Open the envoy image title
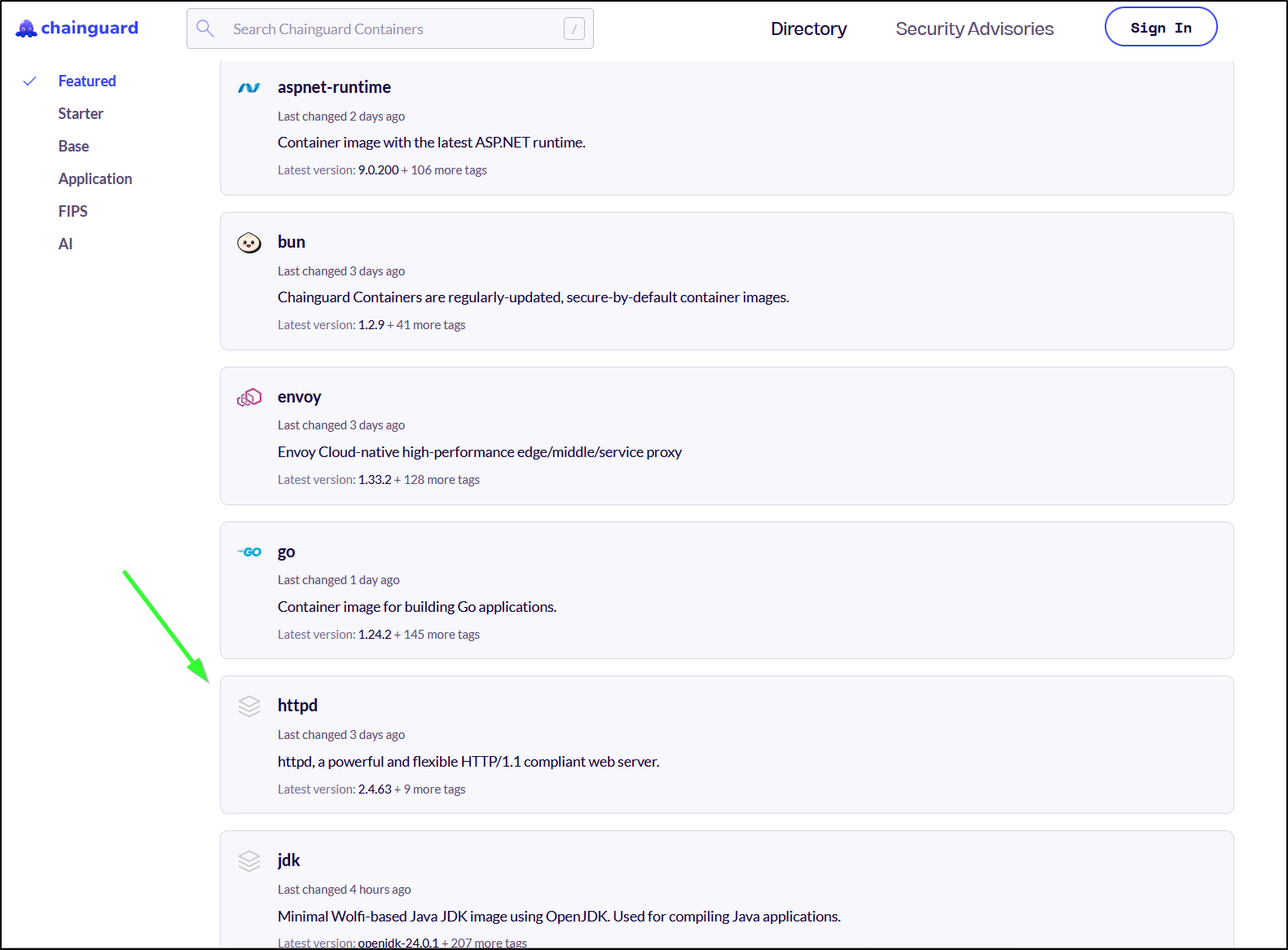 pos(299,397)
